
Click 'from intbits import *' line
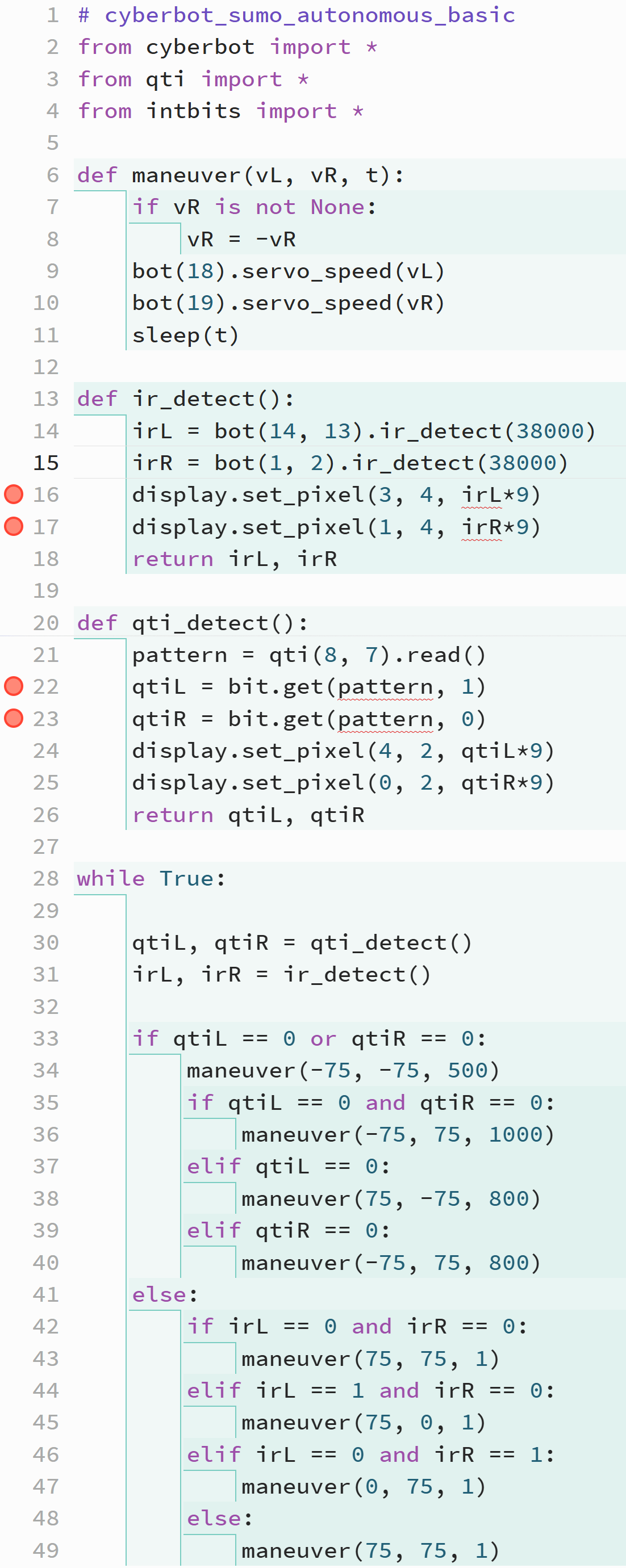tap(220, 111)
